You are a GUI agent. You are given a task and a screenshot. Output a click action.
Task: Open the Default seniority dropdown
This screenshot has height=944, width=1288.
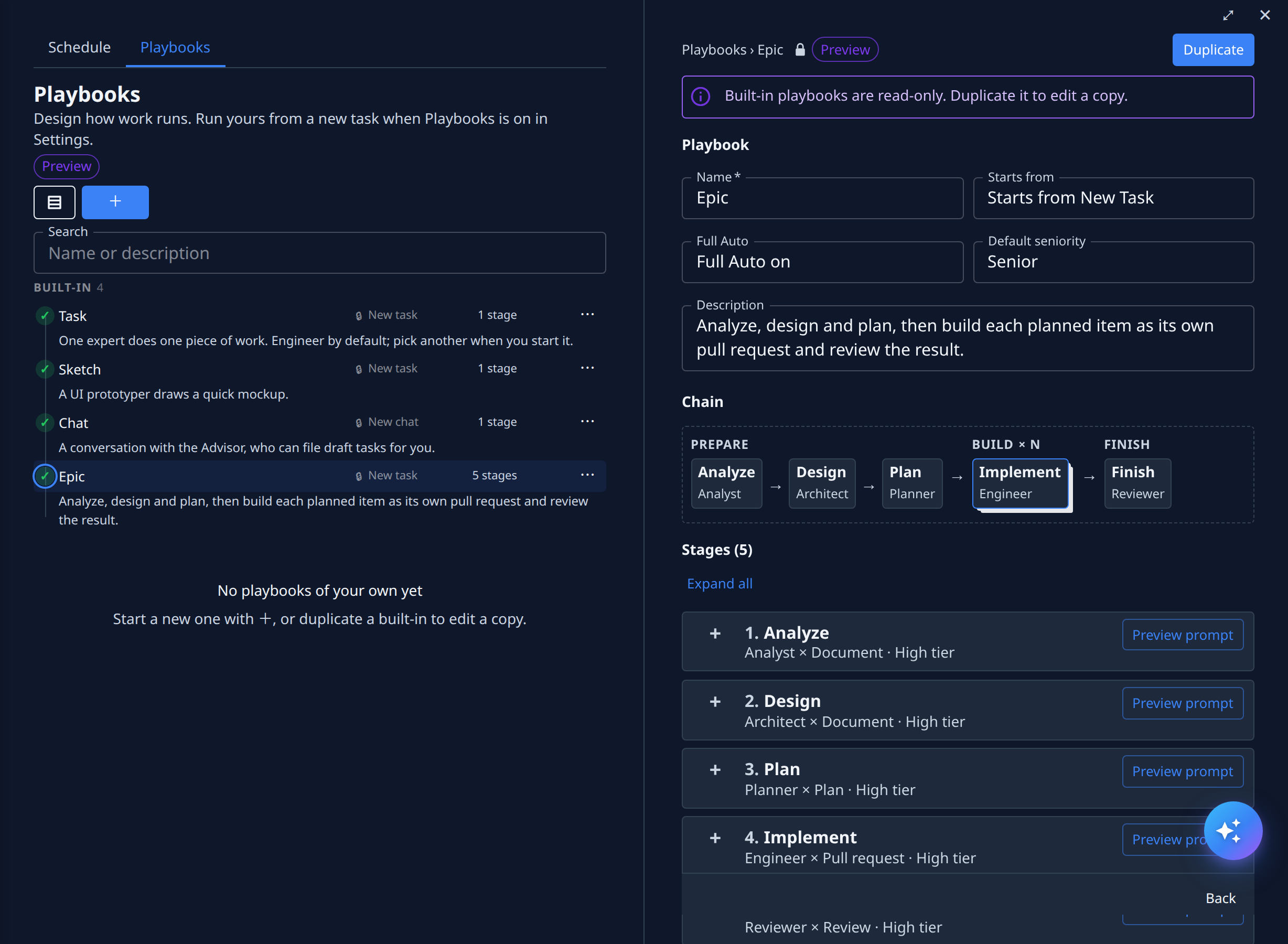(1113, 262)
